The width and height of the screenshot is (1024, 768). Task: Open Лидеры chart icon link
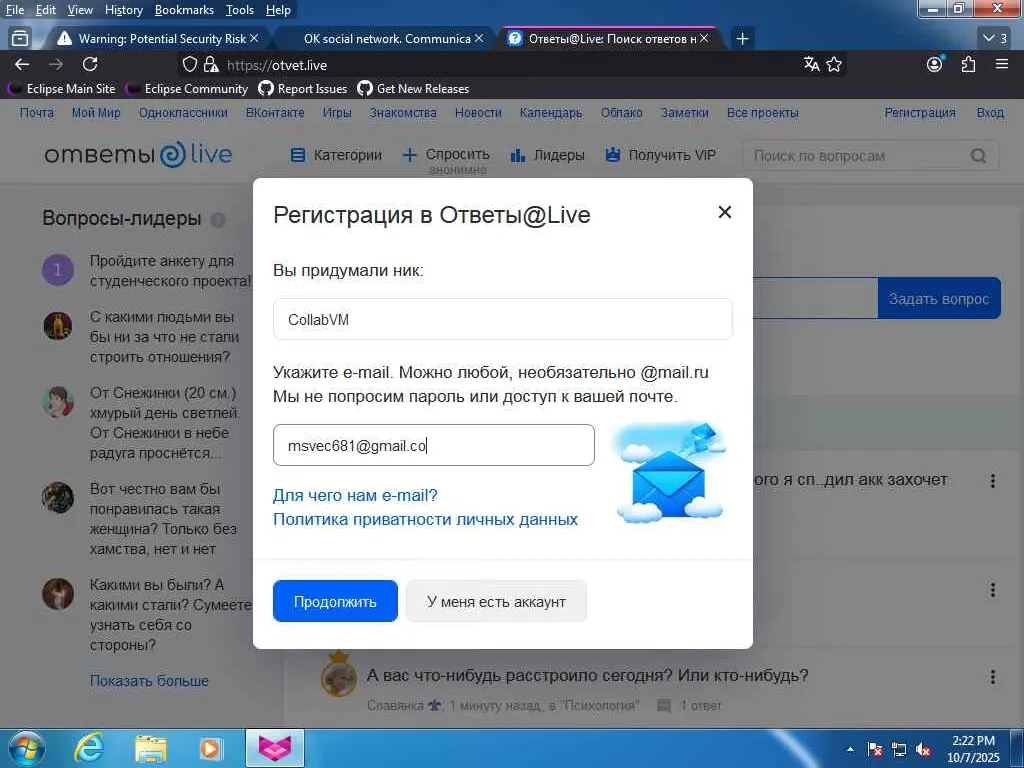tap(547, 155)
